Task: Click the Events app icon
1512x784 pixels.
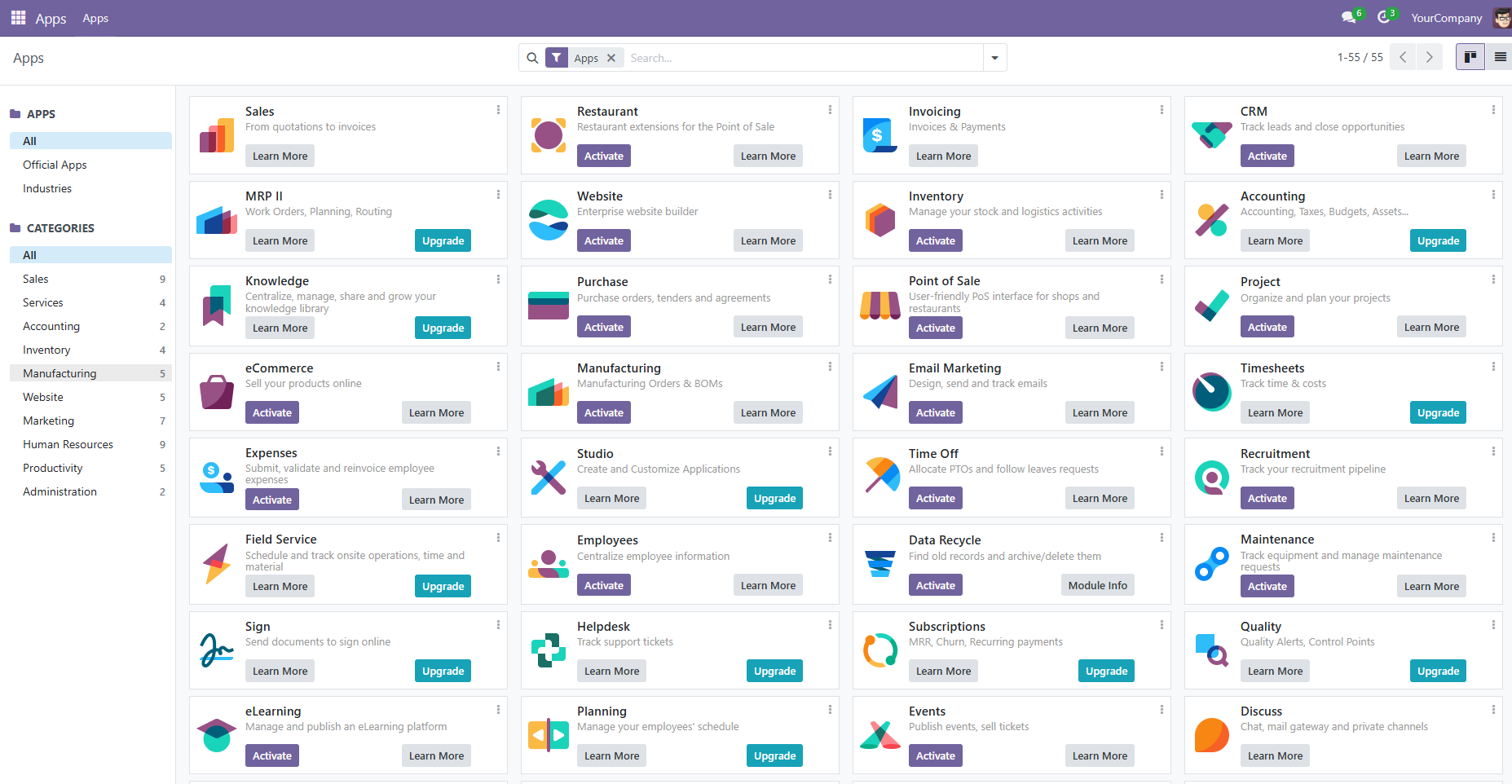Action: [x=880, y=735]
